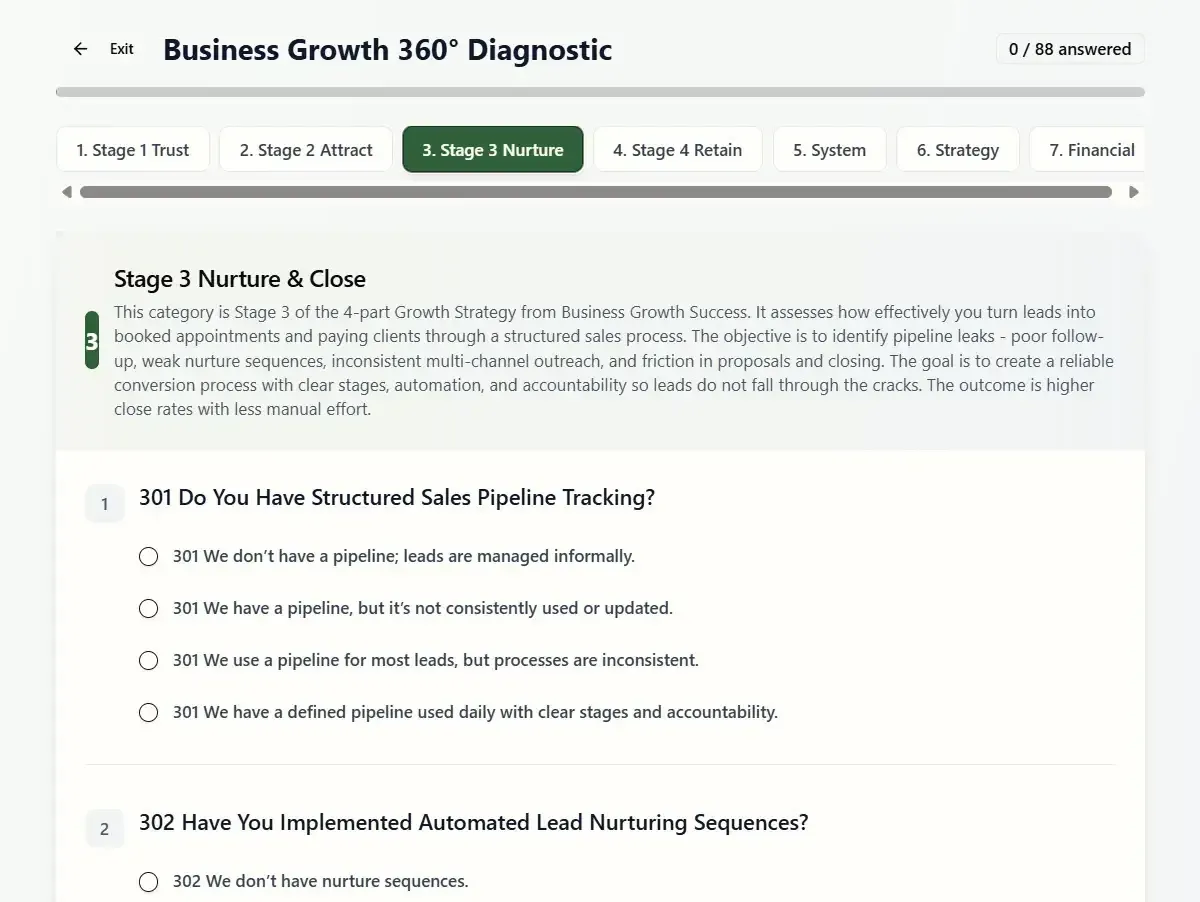Click the progress bar below the title
The height and width of the screenshot is (902, 1200).
pos(600,91)
